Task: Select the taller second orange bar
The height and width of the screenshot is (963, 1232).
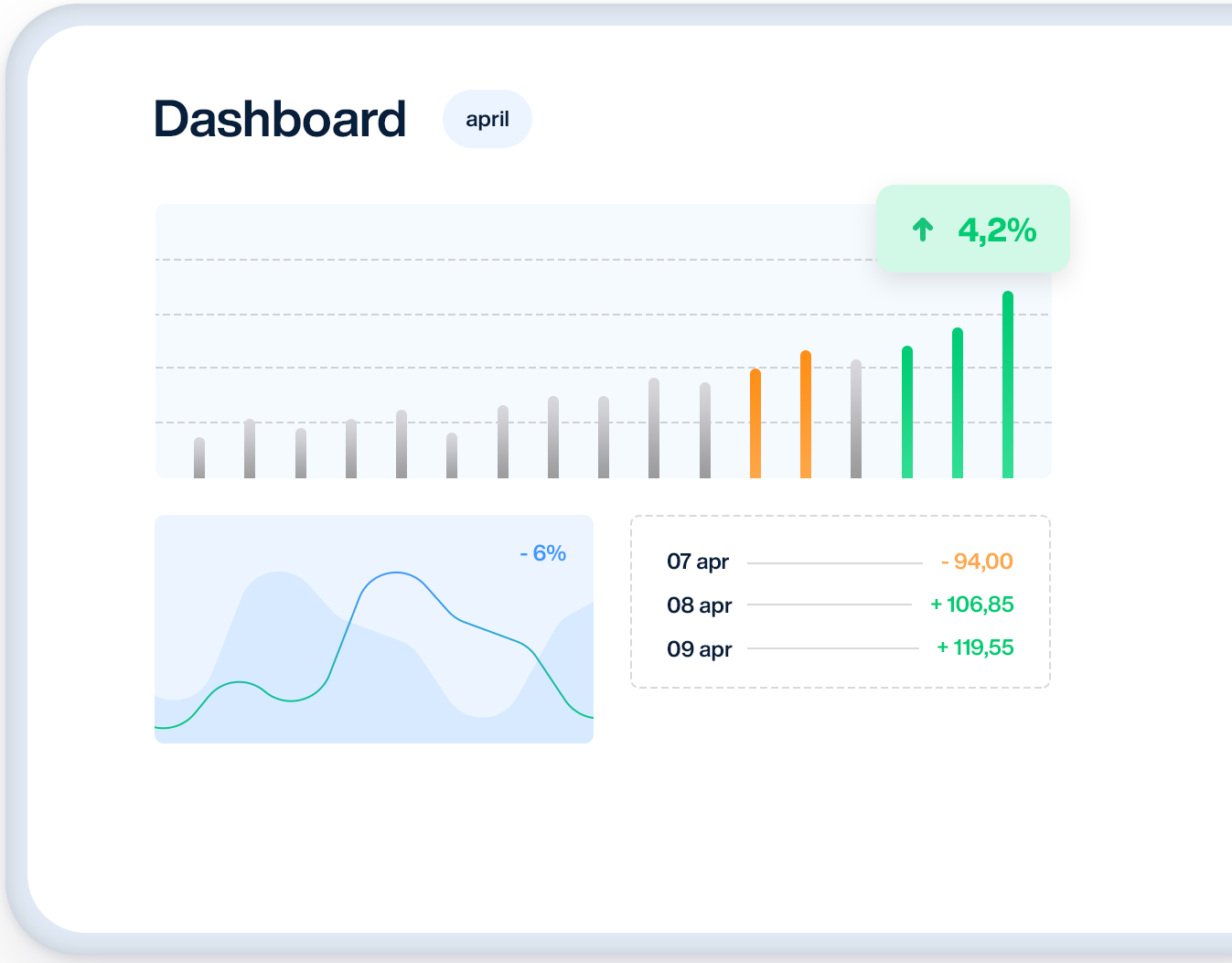Action: click(806, 414)
